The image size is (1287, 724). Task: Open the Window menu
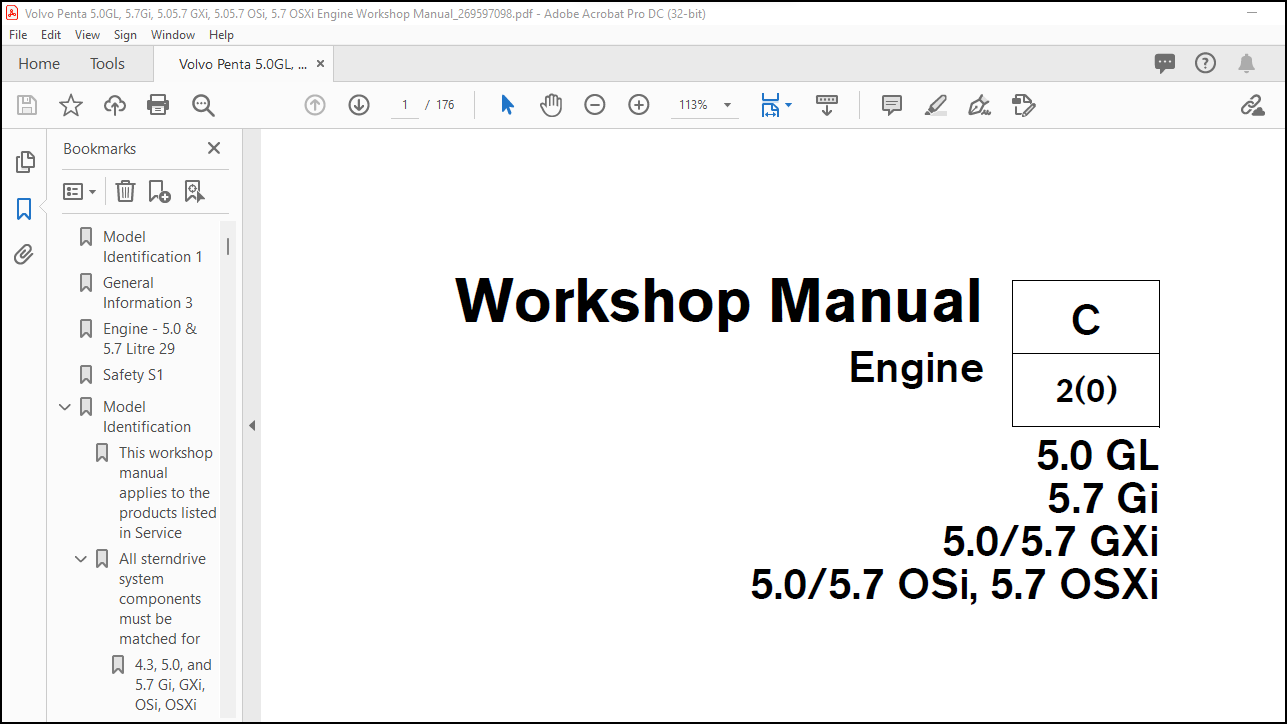[x=173, y=34]
